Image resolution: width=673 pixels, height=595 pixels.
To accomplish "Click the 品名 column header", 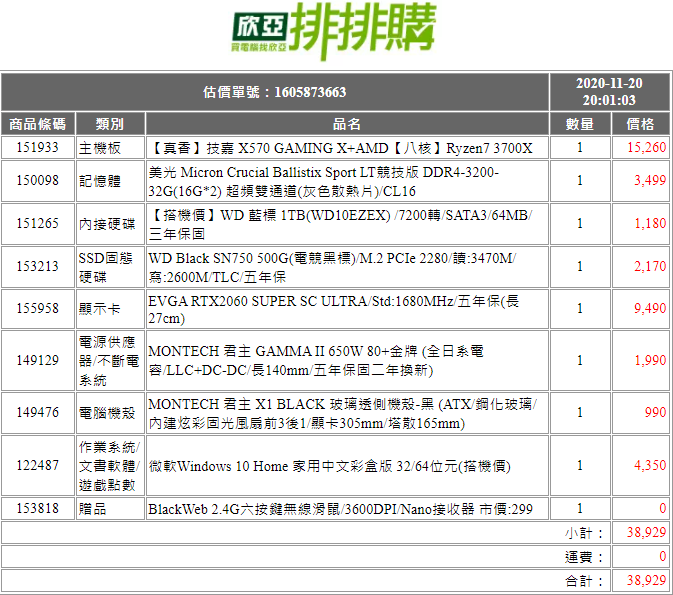I will click(347, 124).
